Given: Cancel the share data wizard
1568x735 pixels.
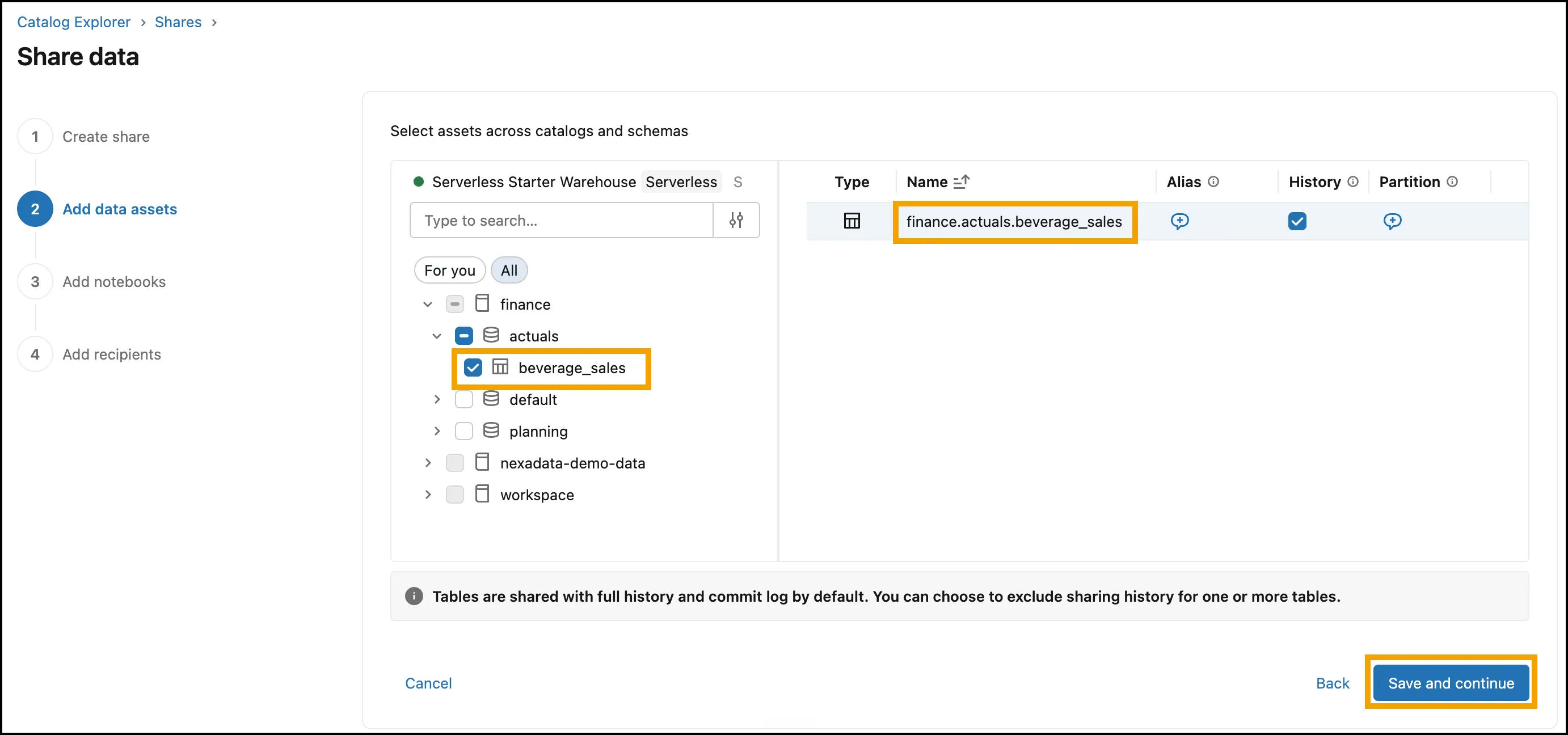Looking at the screenshot, I should coord(428,683).
